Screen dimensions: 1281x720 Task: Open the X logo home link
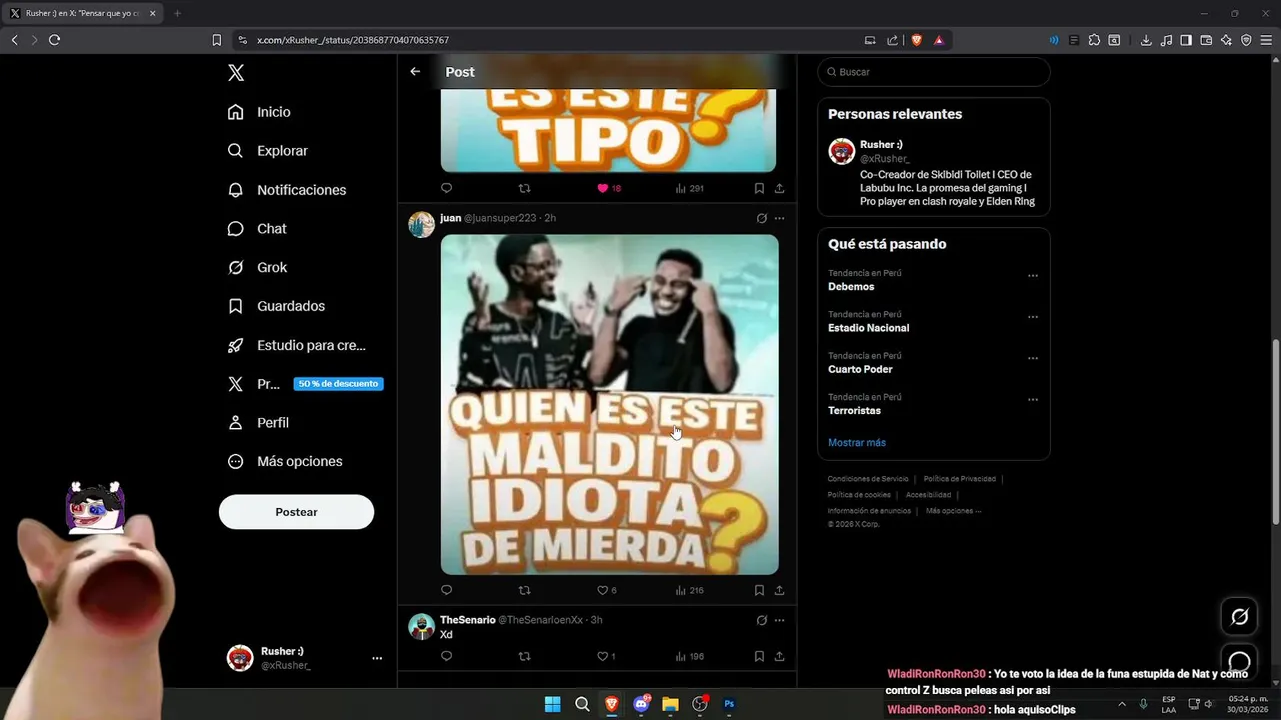(x=236, y=73)
